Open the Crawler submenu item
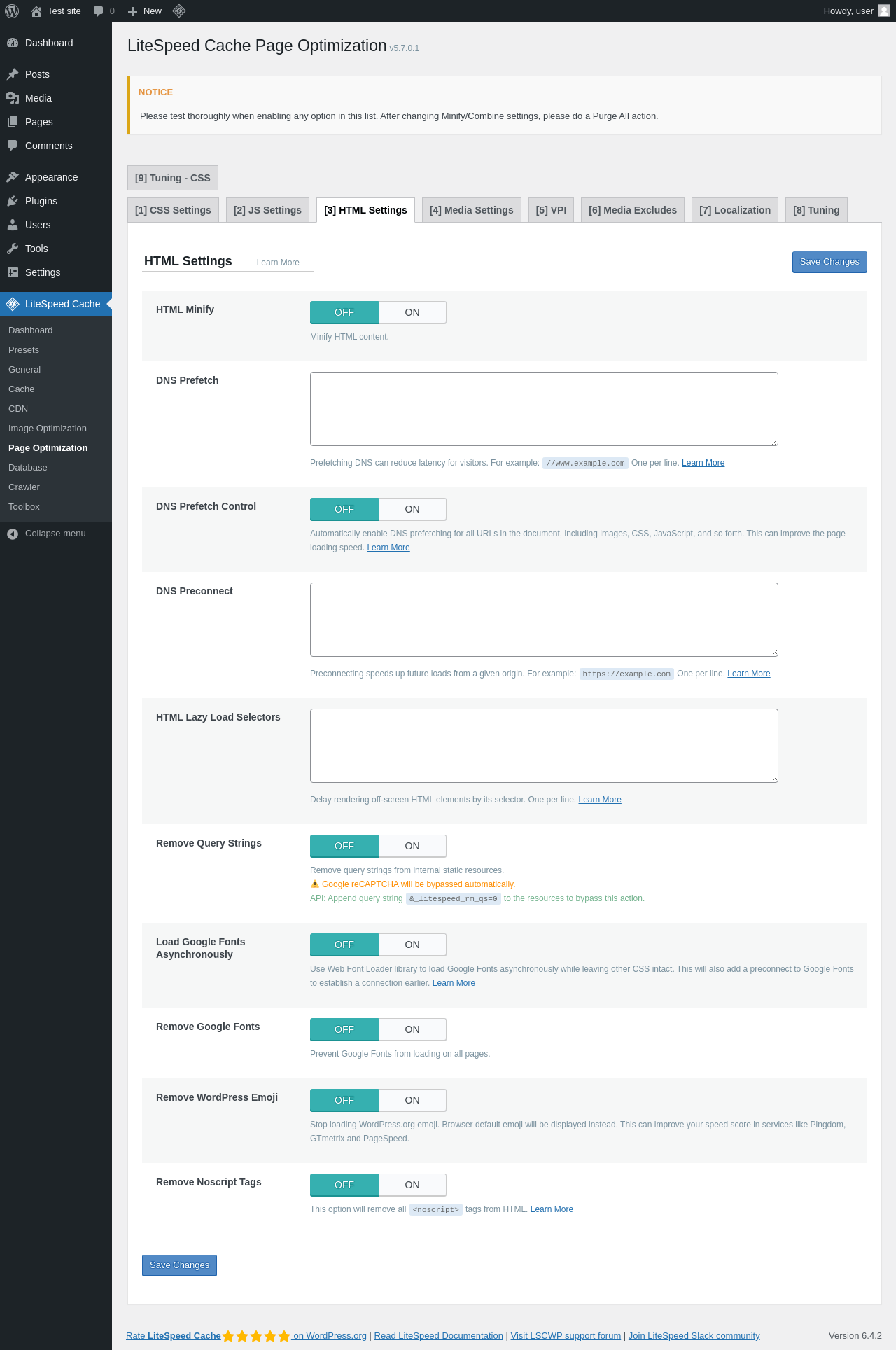The width and height of the screenshot is (896, 1350). tap(24, 487)
